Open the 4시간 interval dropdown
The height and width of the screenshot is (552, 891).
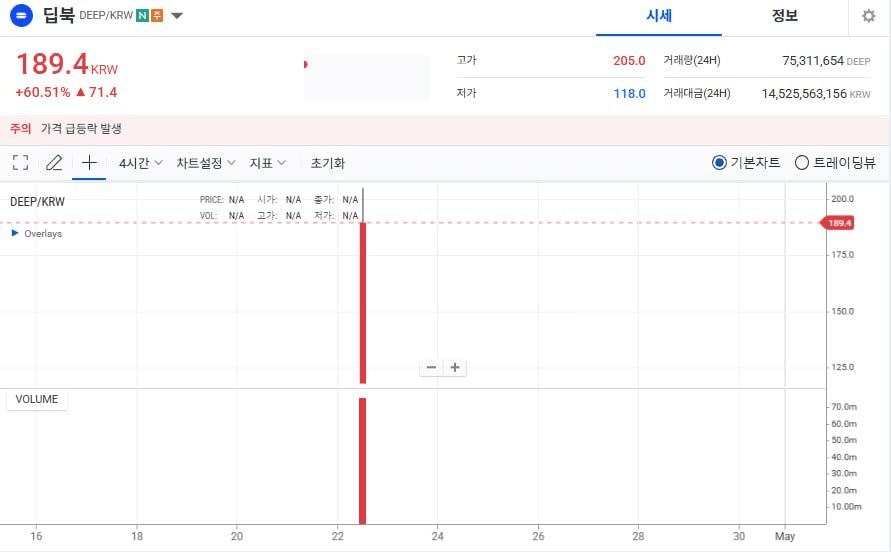pos(140,163)
